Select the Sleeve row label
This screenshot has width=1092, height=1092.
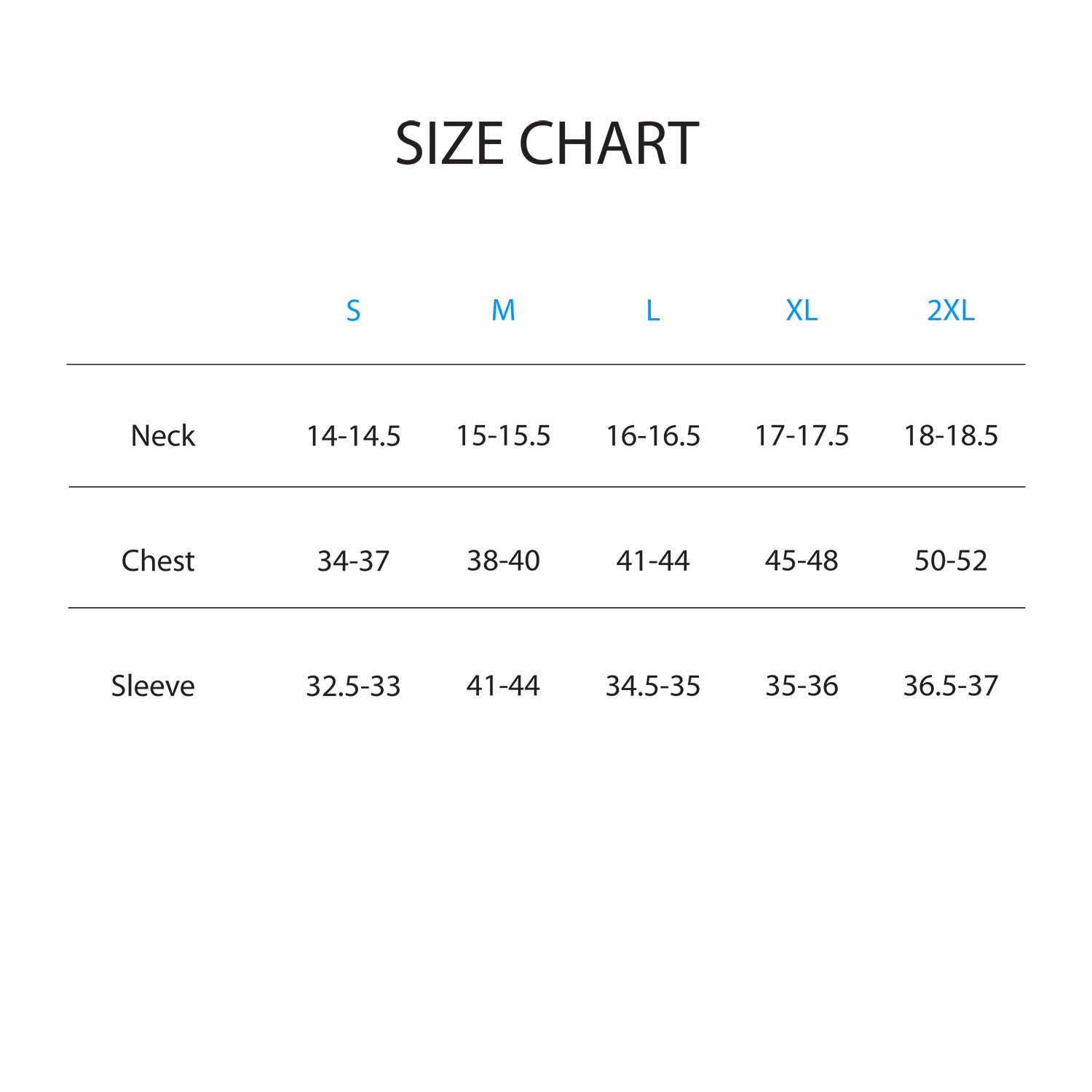click(153, 686)
